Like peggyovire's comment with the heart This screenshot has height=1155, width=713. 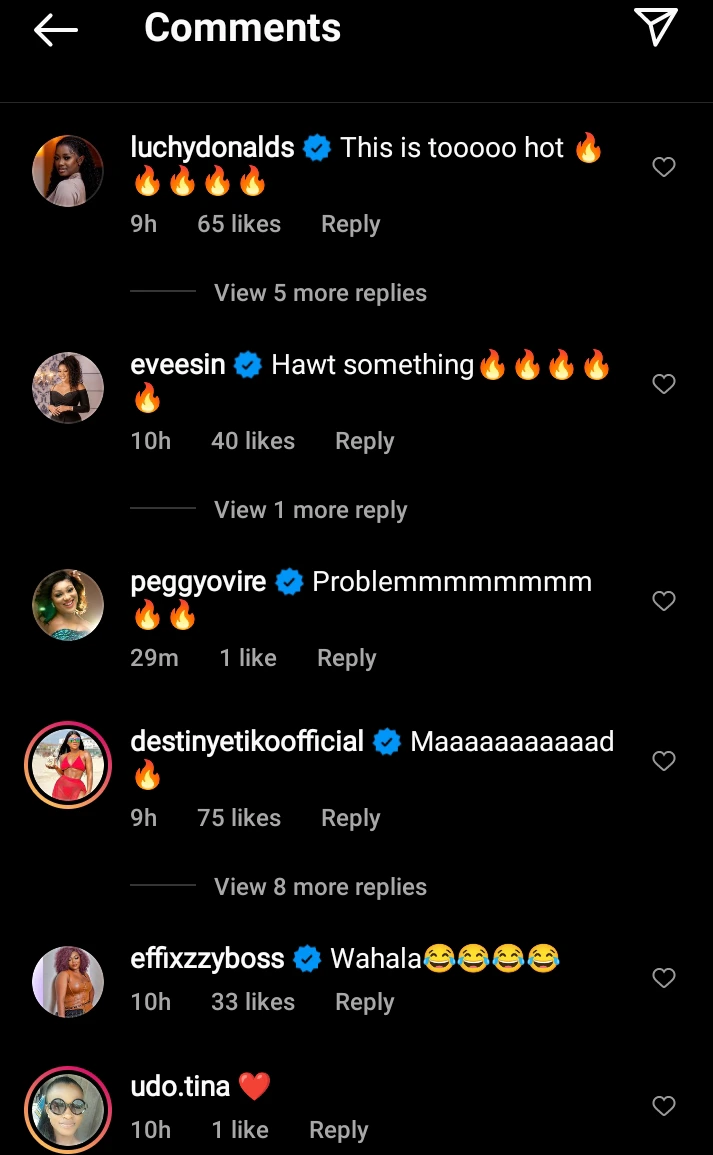click(x=664, y=601)
